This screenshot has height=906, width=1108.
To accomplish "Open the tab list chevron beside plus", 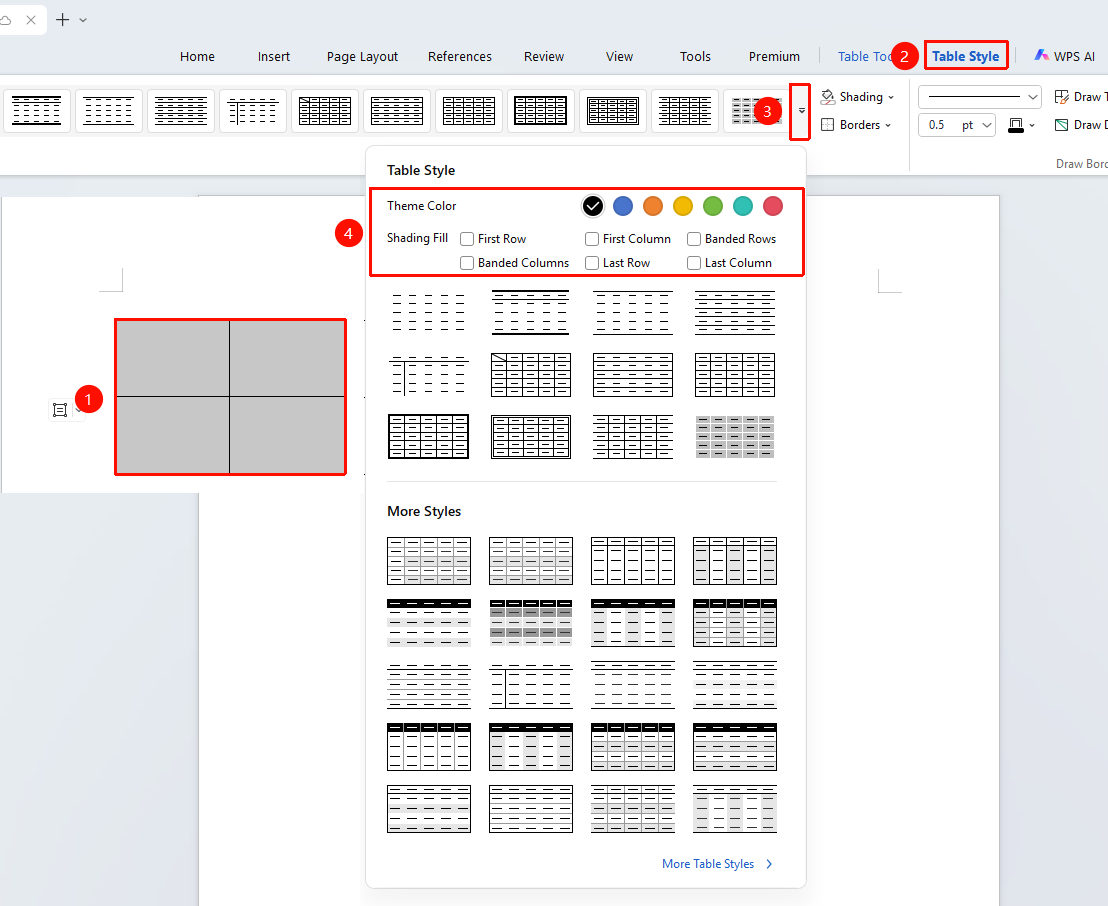I will pos(83,20).
